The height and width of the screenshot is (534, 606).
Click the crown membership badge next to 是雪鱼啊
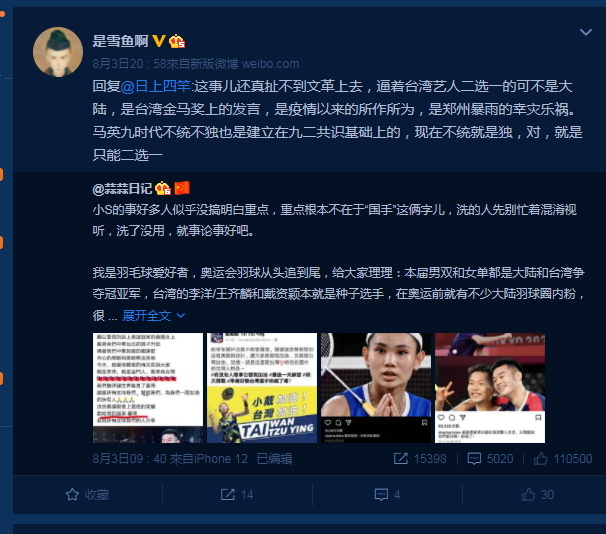177,41
